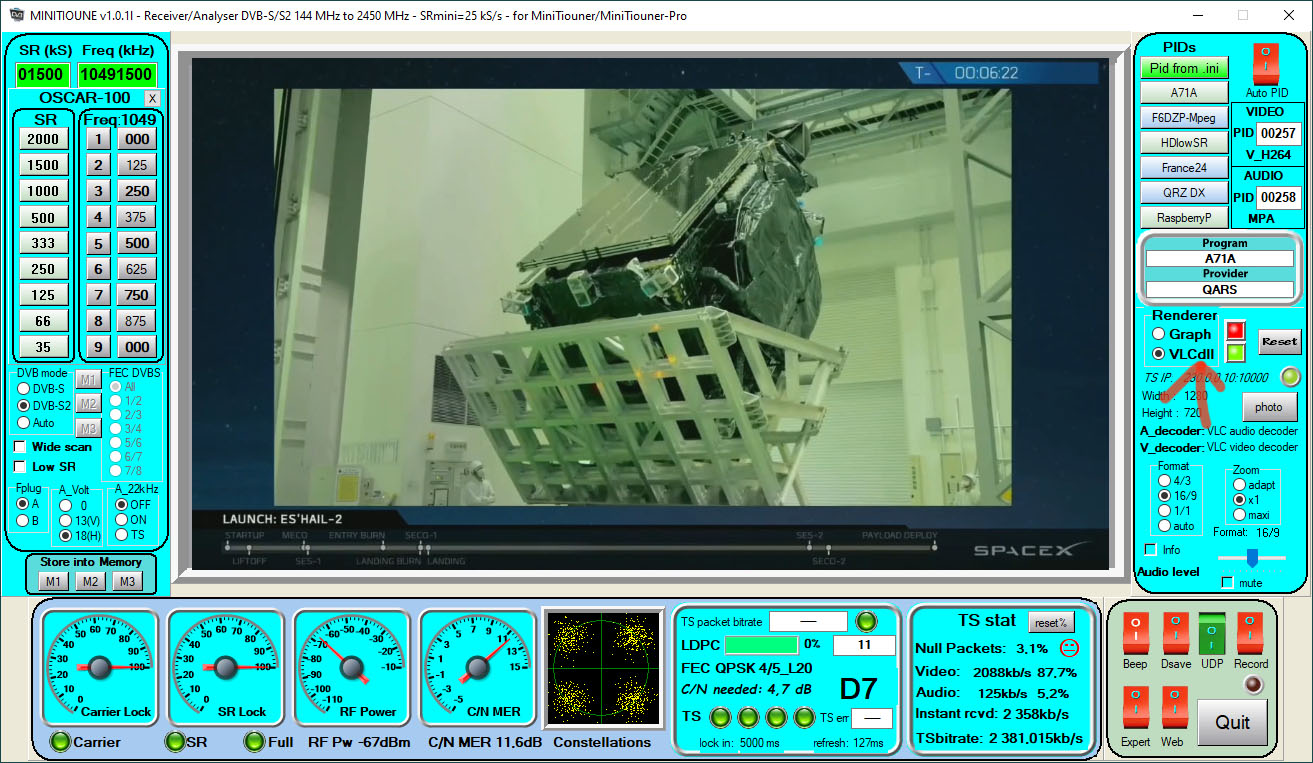Image resolution: width=1313 pixels, height=763 pixels.
Task: Select symbol rate 35 preset
Action: tap(43, 347)
